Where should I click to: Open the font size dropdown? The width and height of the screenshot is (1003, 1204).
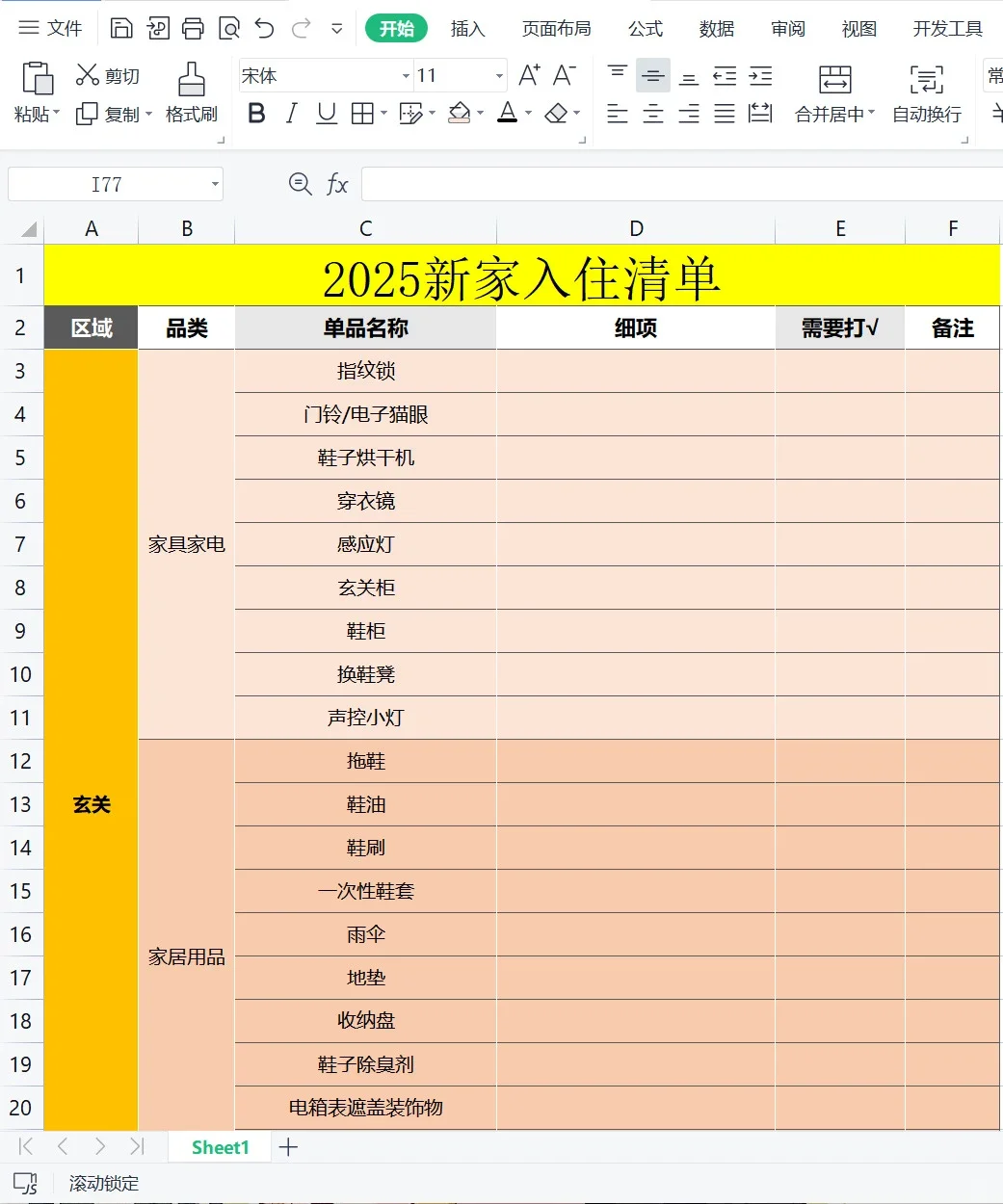click(x=497, y=75)
